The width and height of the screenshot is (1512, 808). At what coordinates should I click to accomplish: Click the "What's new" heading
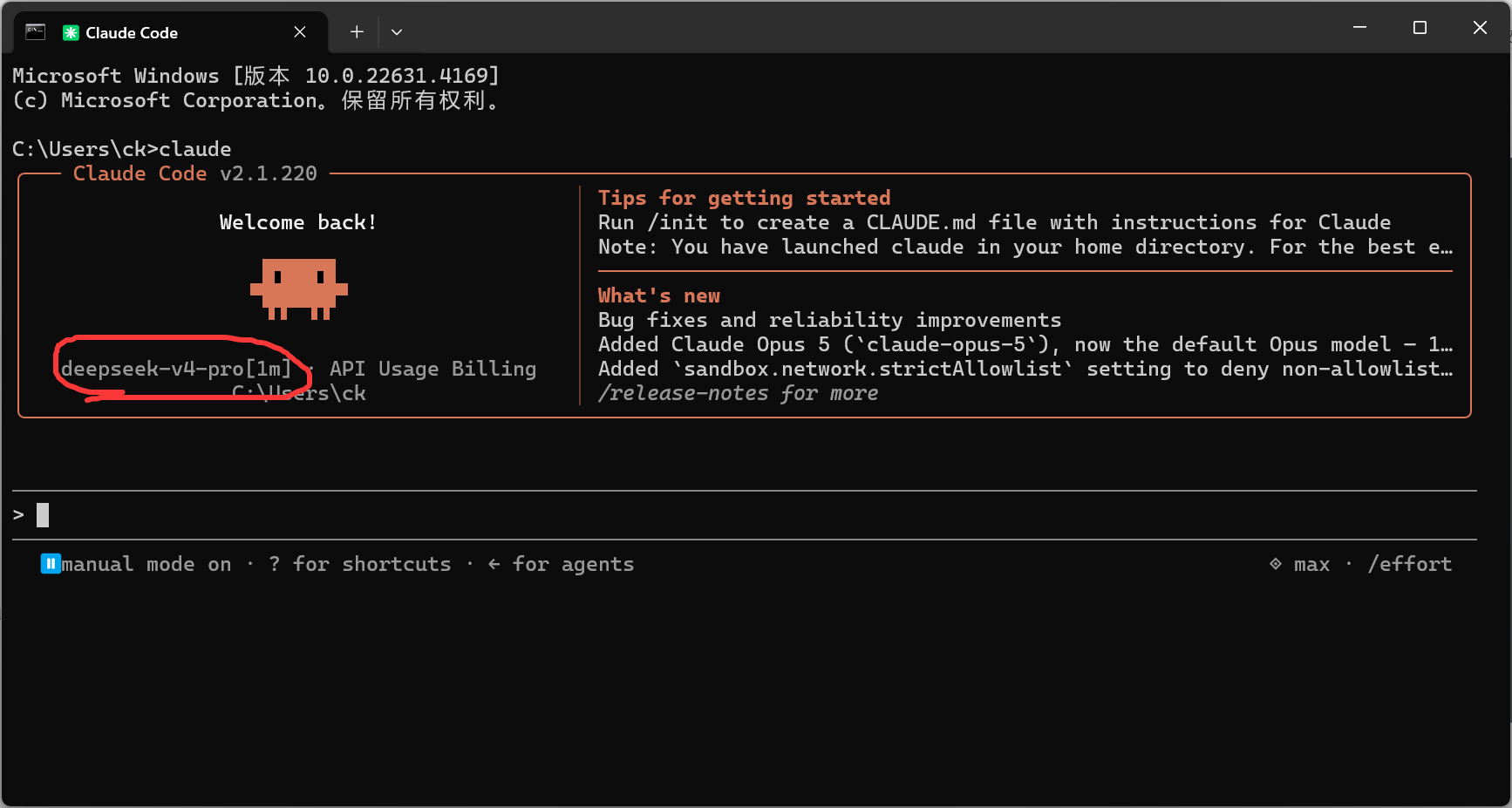click(659, 295)
